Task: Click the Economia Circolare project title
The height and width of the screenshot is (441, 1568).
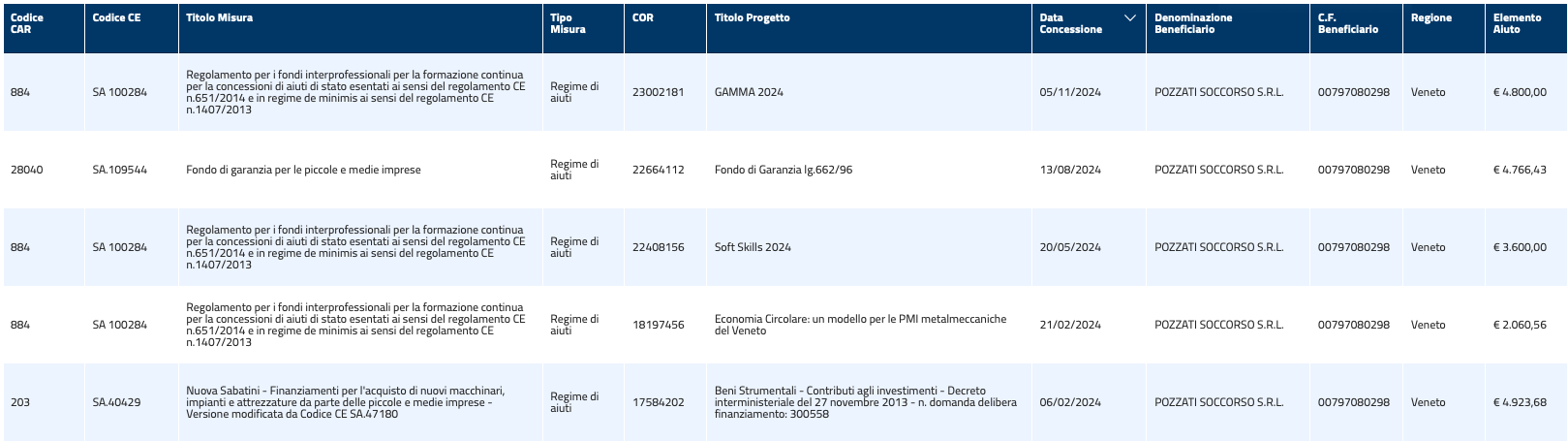Action: [x=860, y=325]
